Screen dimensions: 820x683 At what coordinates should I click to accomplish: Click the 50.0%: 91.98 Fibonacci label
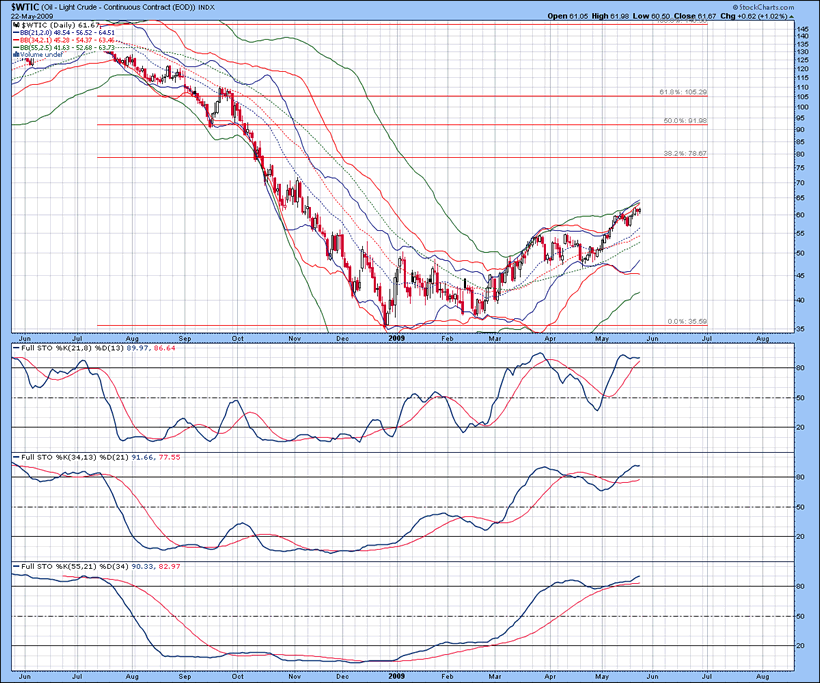coord(685,121)
